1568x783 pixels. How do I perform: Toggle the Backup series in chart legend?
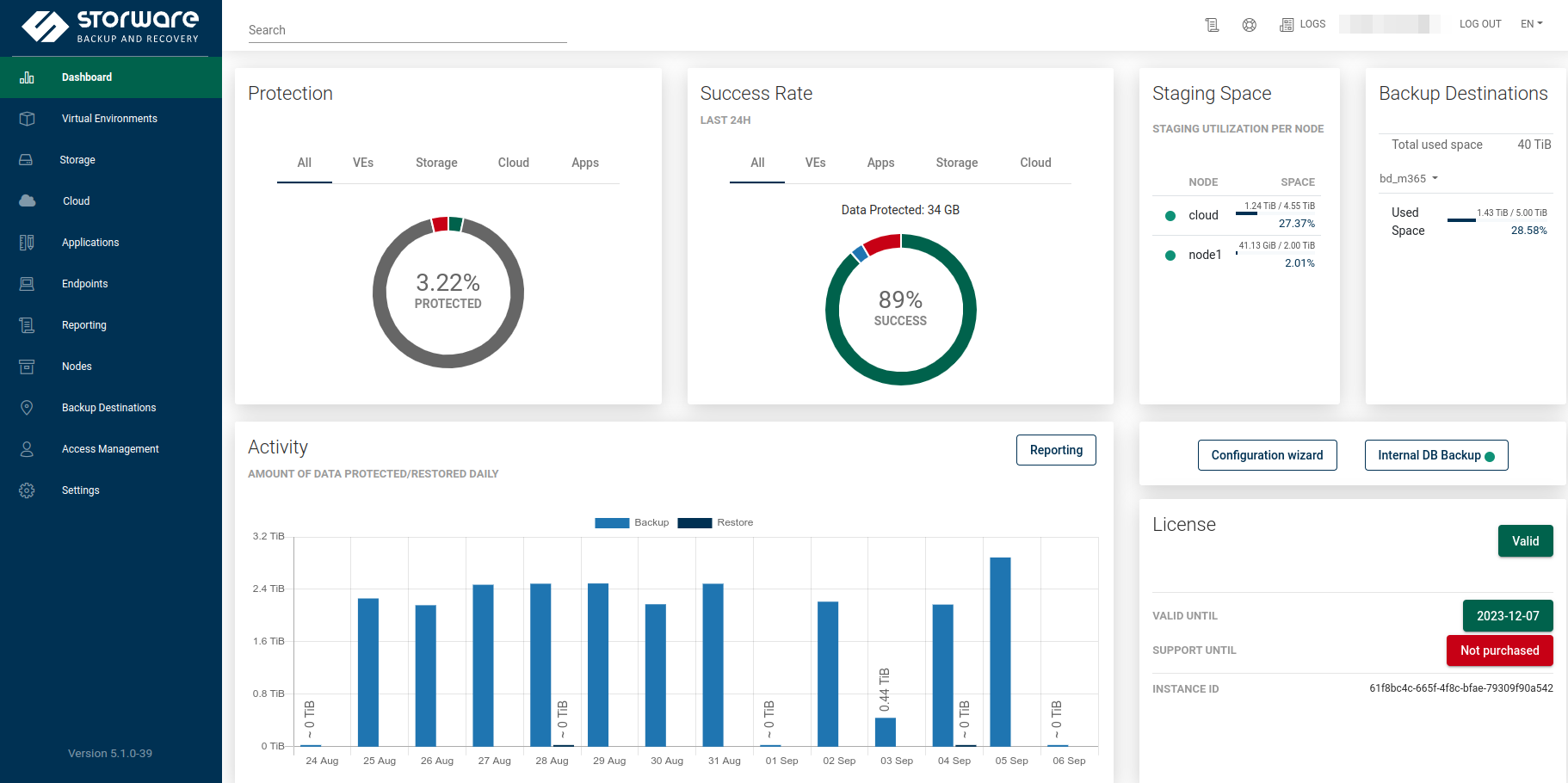[632, 522]
